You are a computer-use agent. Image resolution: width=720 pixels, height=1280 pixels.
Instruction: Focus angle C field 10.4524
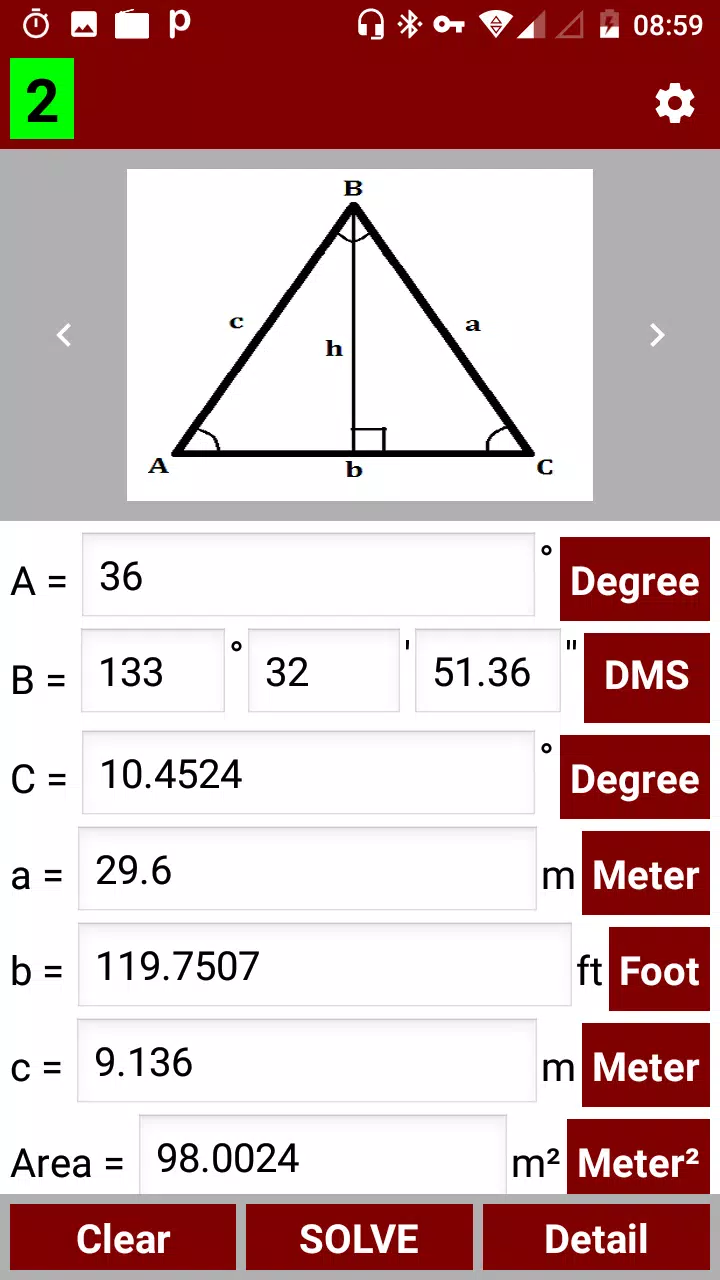308,772
